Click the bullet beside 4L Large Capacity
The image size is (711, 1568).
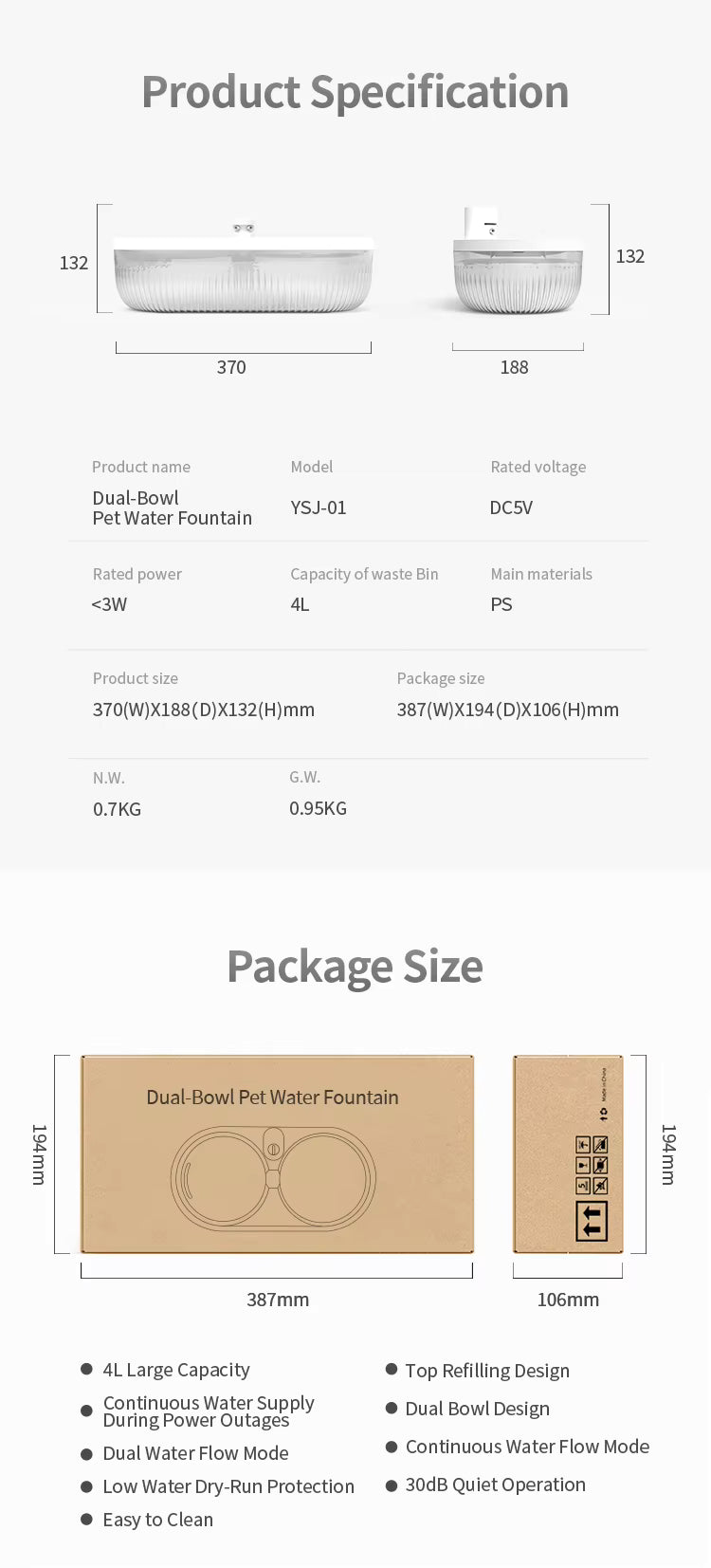[86, 1369]
